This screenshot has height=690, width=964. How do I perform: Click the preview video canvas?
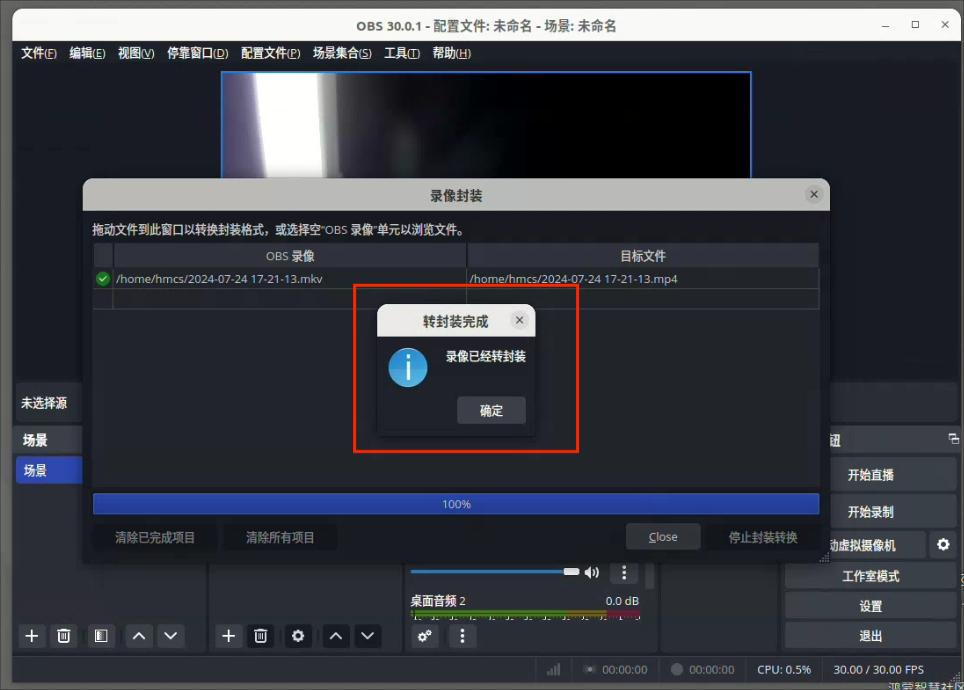[x=486, y=125]
